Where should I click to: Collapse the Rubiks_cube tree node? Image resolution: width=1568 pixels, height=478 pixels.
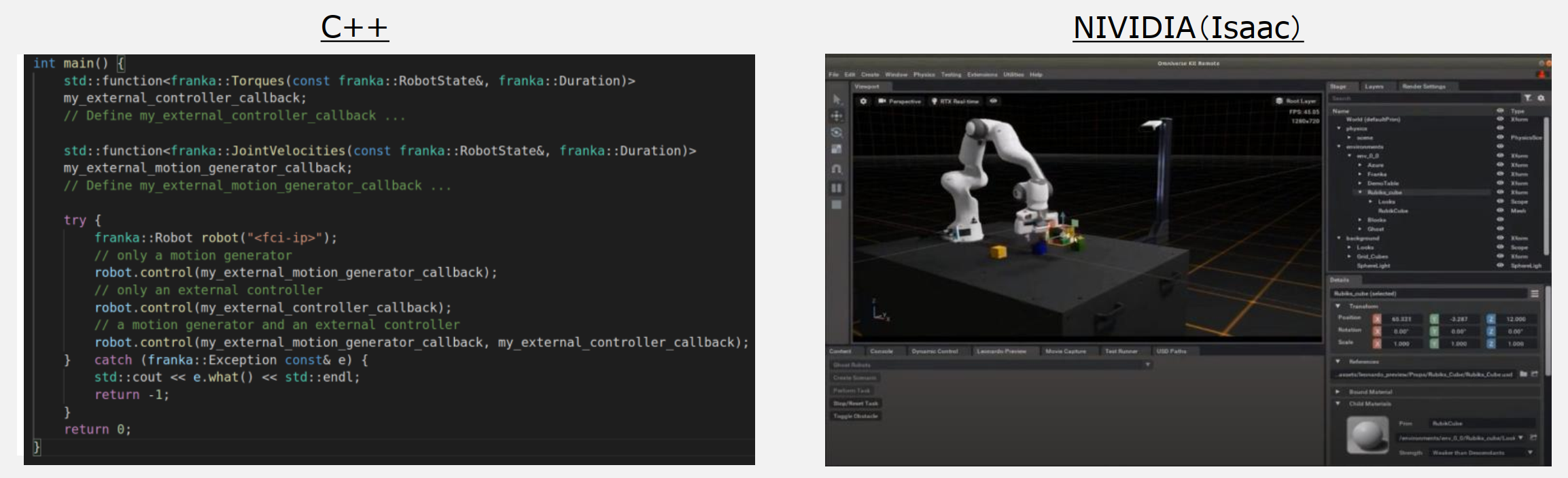pyautogui.click(x=1360, y=192)
